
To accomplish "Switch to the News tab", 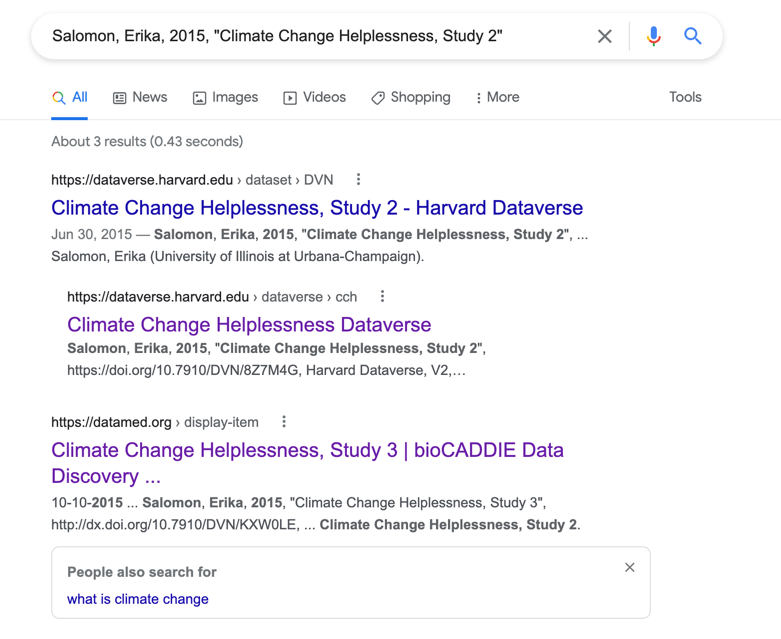I will [x=140, y=98].
